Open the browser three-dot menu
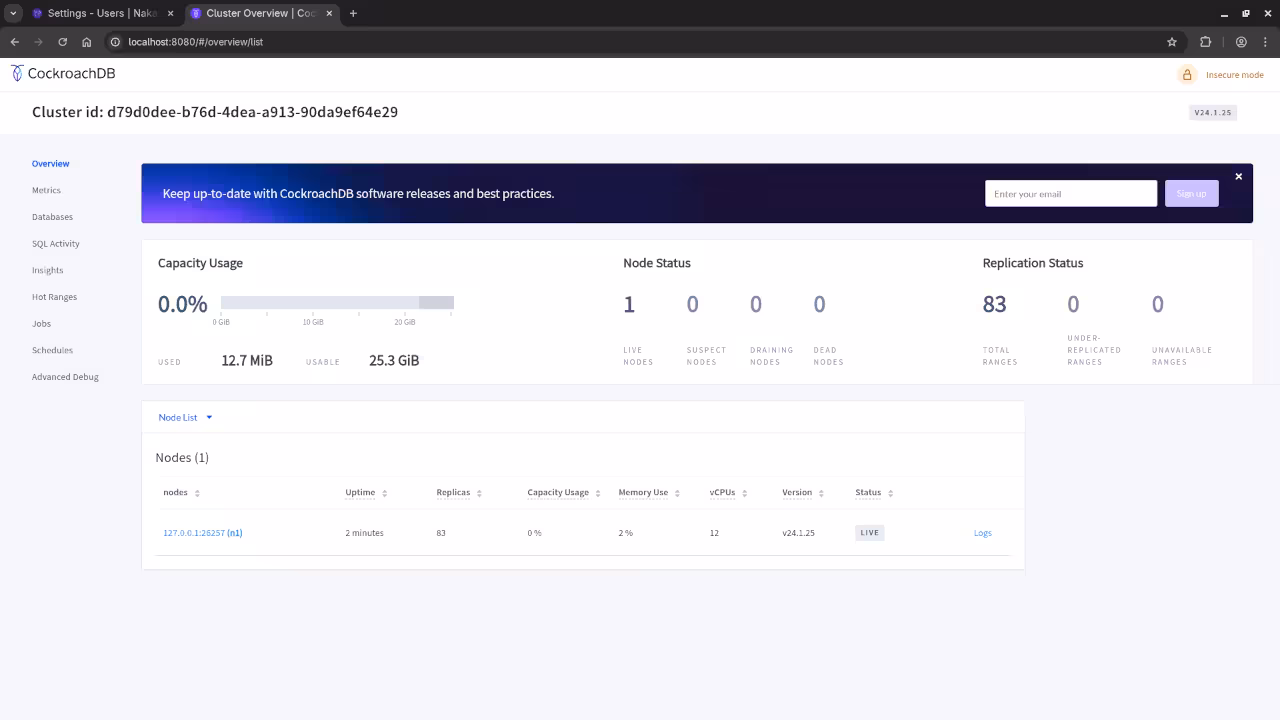This screenshot has width=1280, height=720. click(x=1265, y=42)
